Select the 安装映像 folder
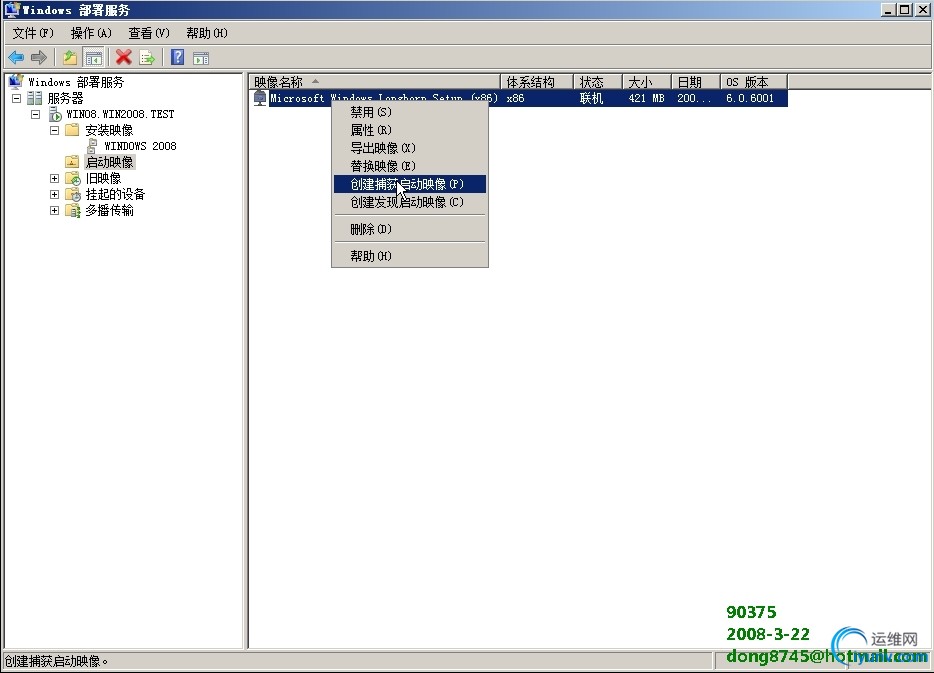 coord(109,130)
